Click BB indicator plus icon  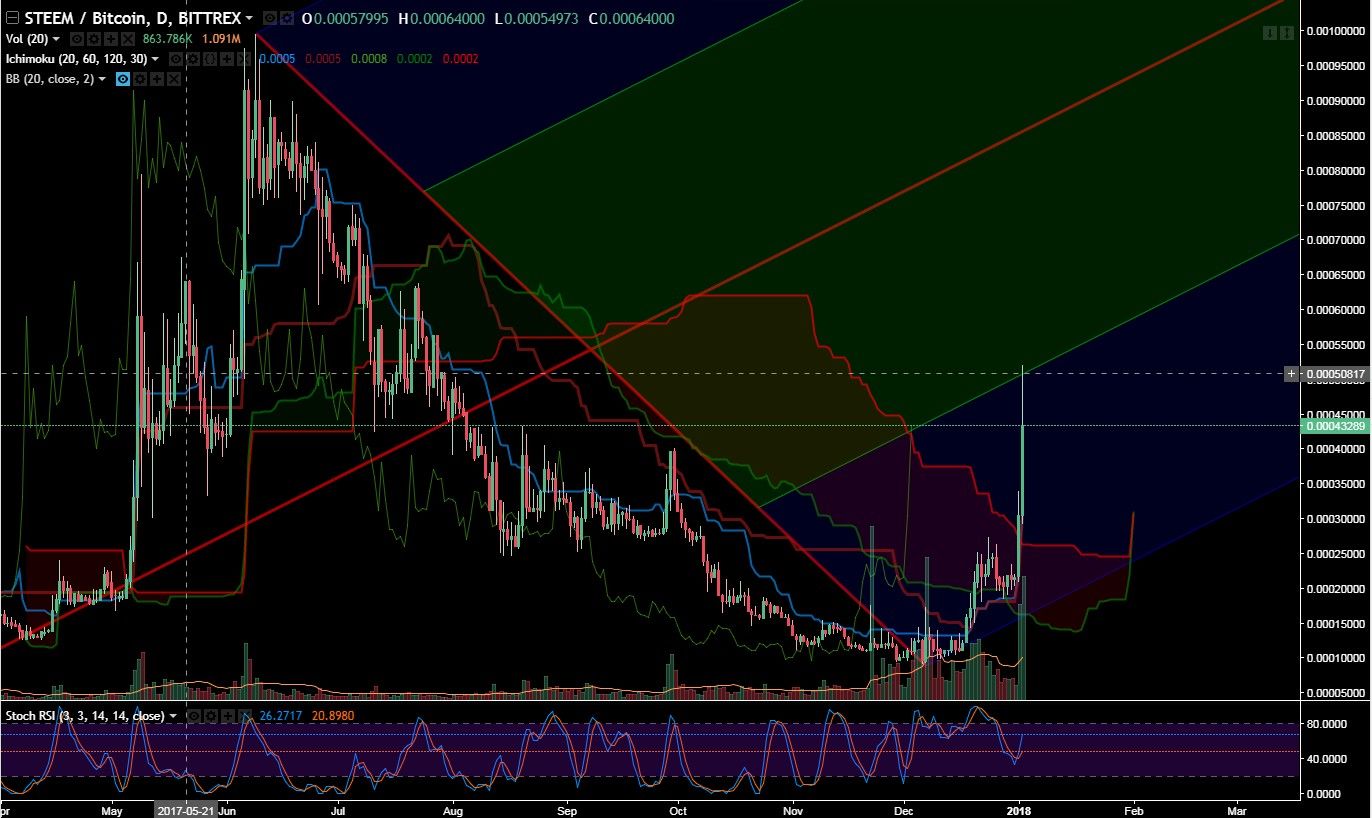[157, 79]
